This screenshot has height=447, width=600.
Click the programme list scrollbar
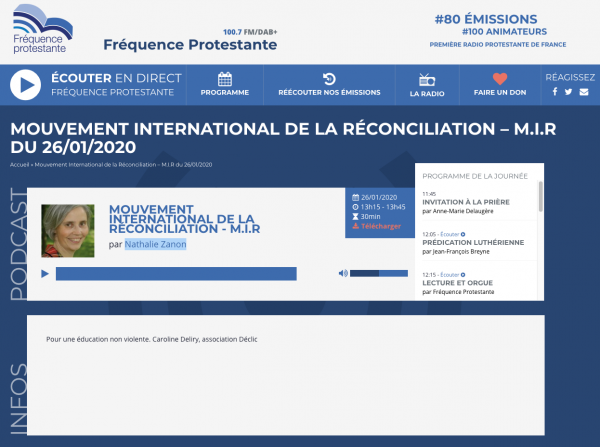click(540, 197)
